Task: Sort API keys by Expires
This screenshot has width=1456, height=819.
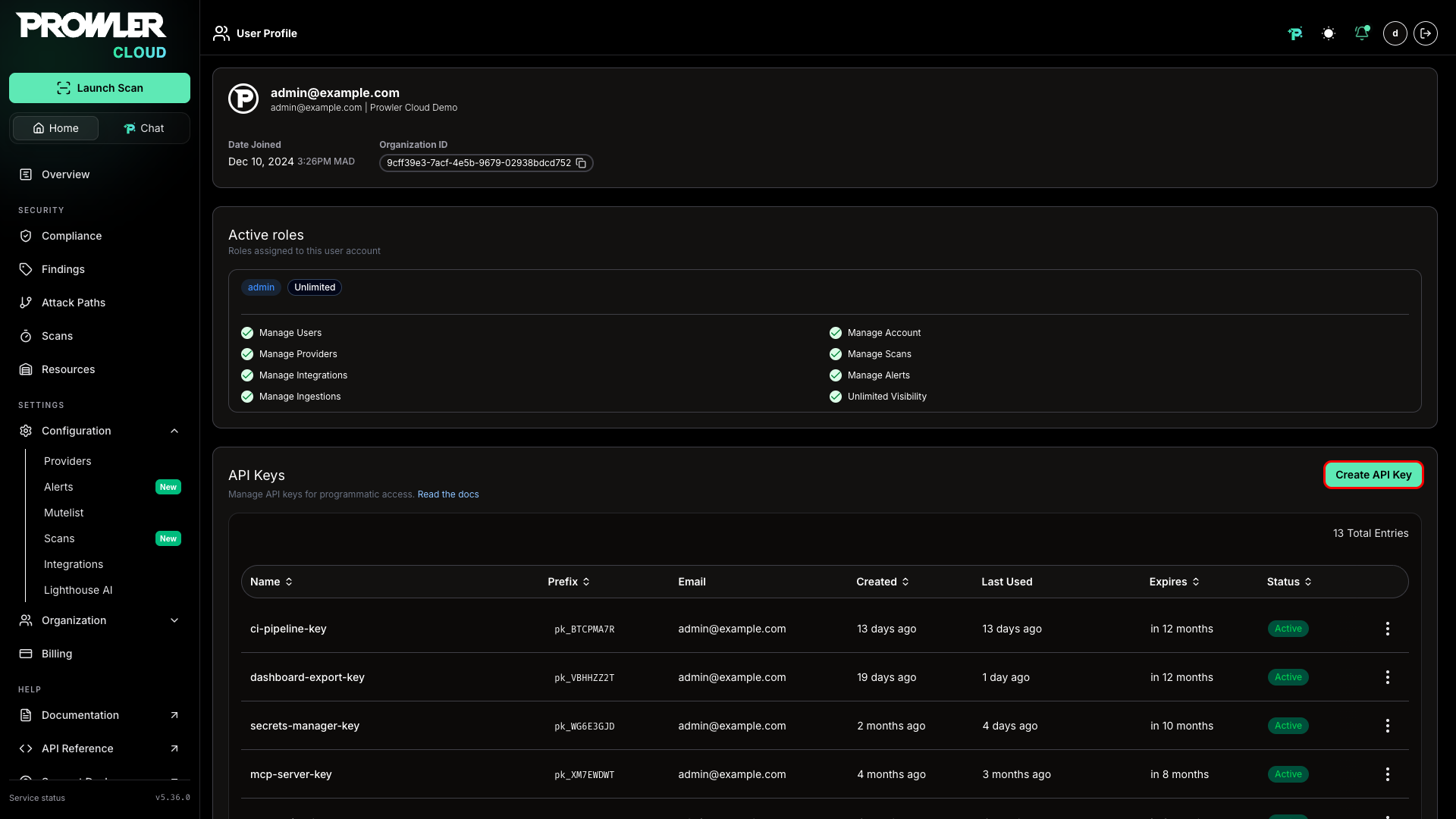Action: coord(1175,582)
